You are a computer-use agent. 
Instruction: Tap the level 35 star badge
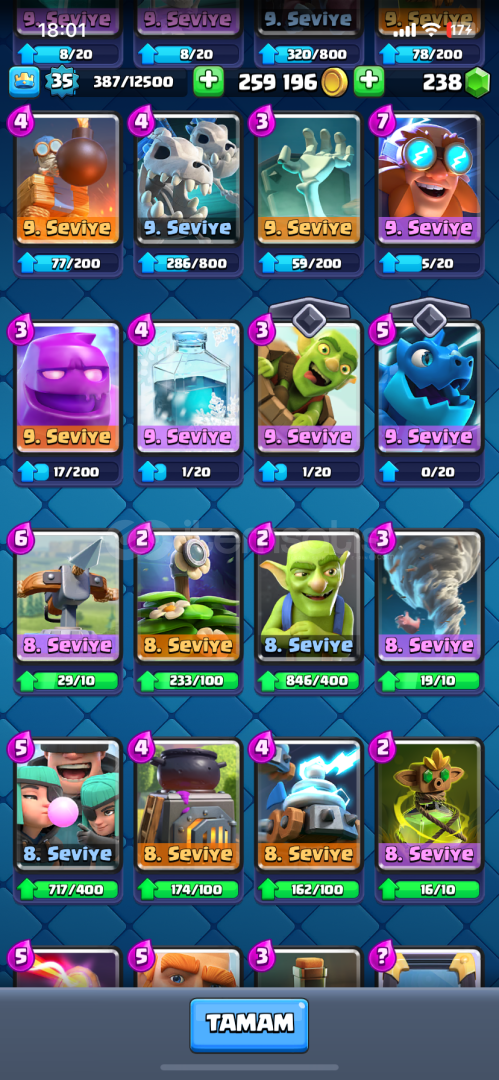61,82
